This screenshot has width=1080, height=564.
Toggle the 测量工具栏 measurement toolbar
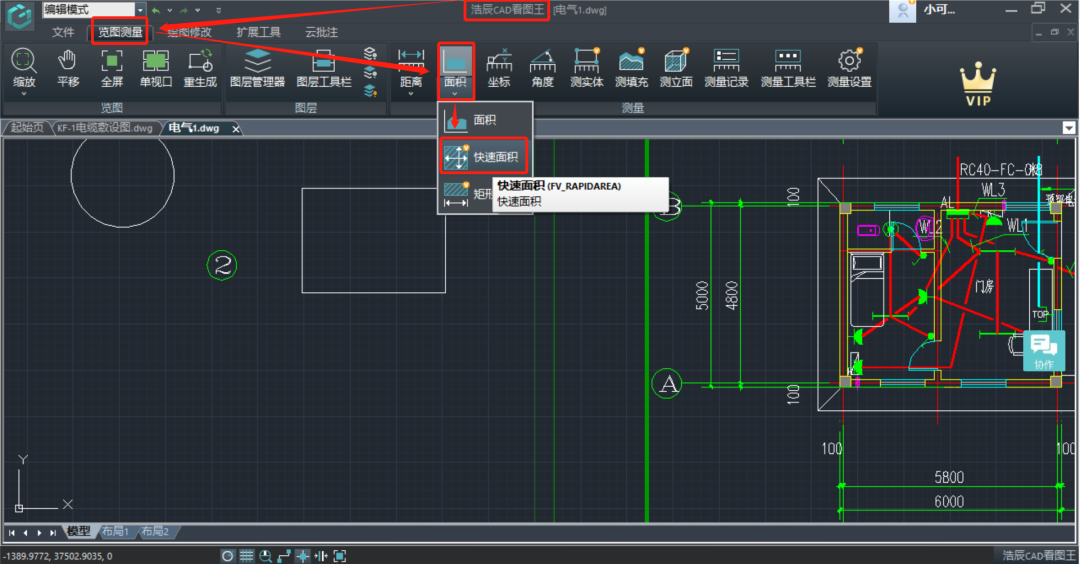(787, 66)
